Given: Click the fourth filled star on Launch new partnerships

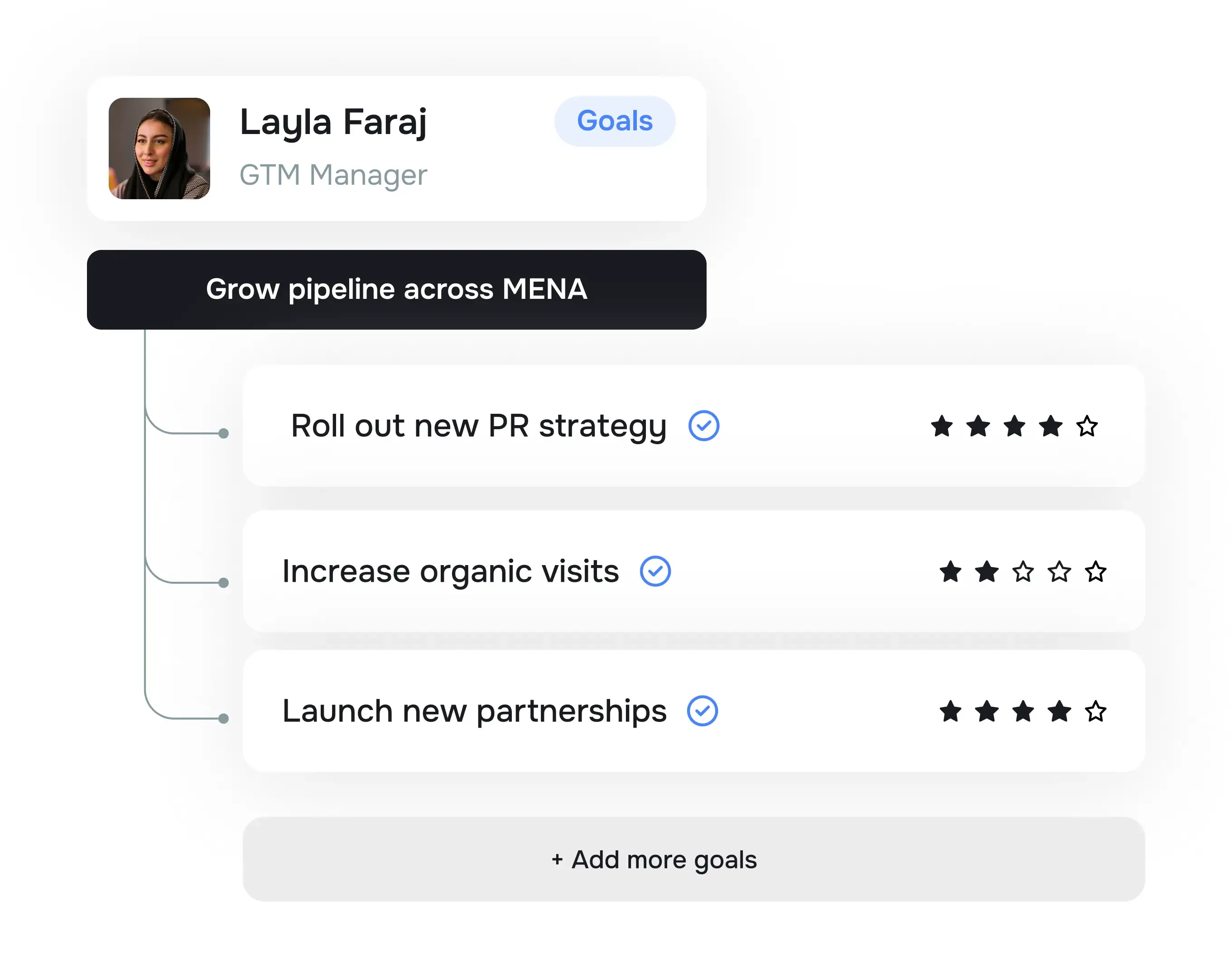Looking at the screenshot, I should coord(1059,711).
